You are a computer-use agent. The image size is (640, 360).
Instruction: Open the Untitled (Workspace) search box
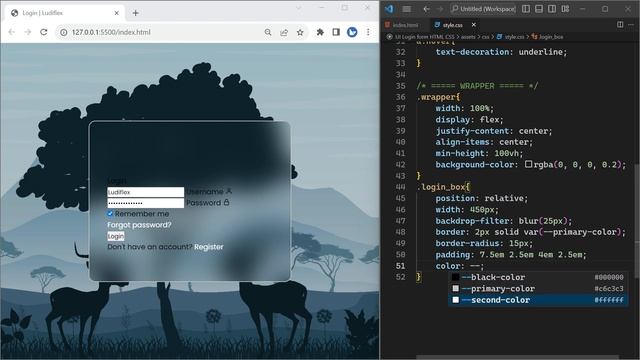[483, 9]
